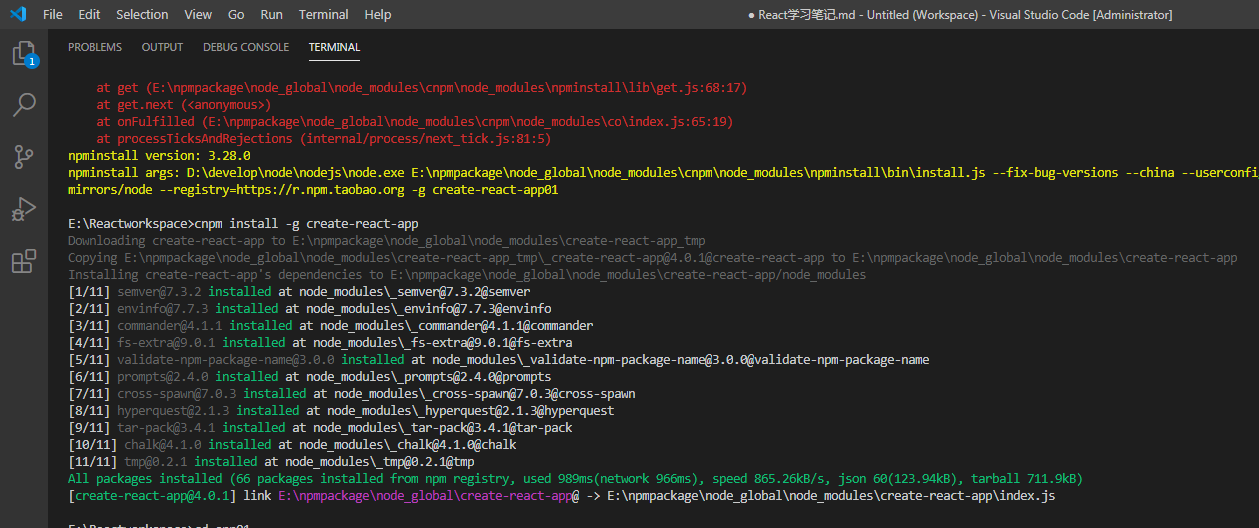Open the Help menu
Image resolution: width=1259 pixels, height=528 pixels.
(378, 15)
